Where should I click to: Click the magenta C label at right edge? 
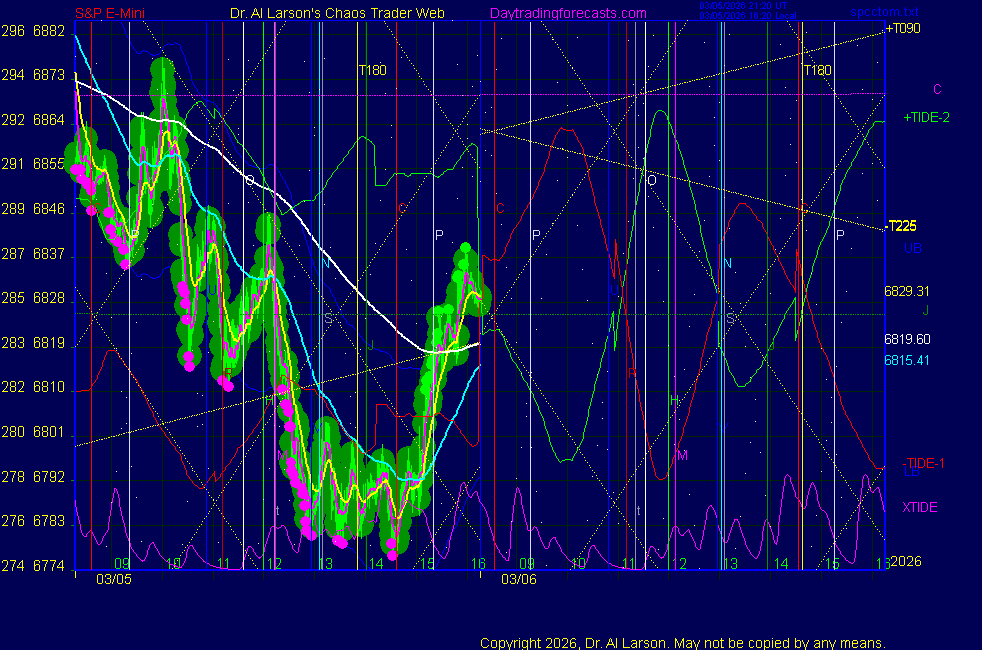(937, 89)
